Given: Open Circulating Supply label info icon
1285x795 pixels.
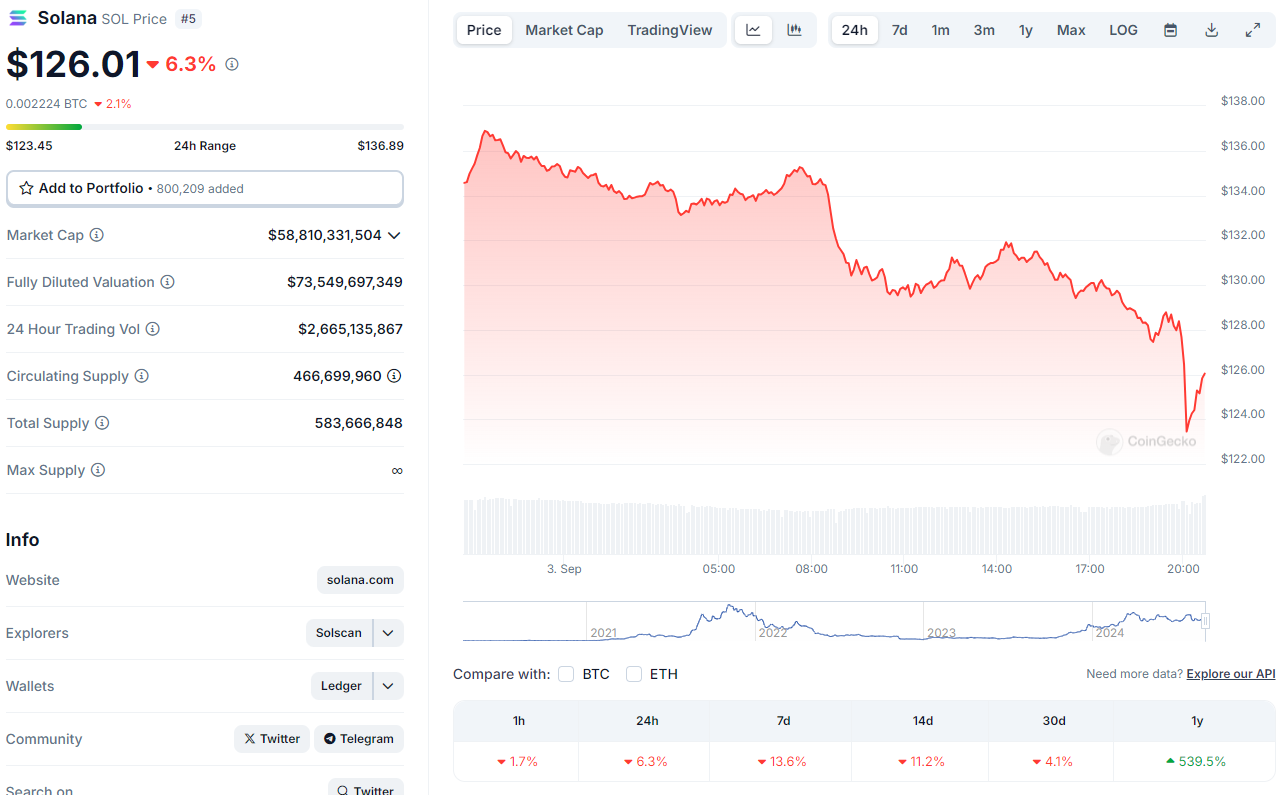Looking at the screenshot, I should (x=141, y=376).
